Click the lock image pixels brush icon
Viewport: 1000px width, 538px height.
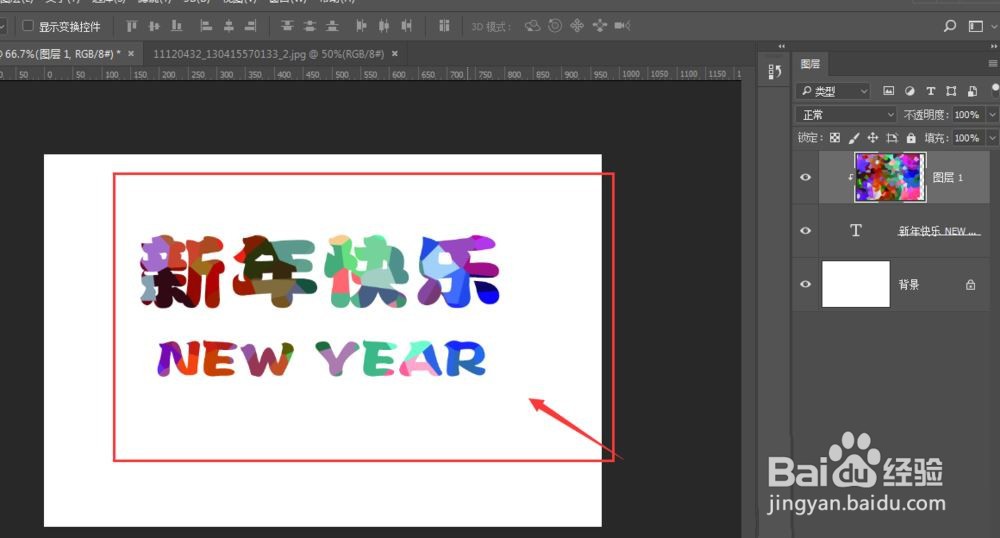coord(854,138)
